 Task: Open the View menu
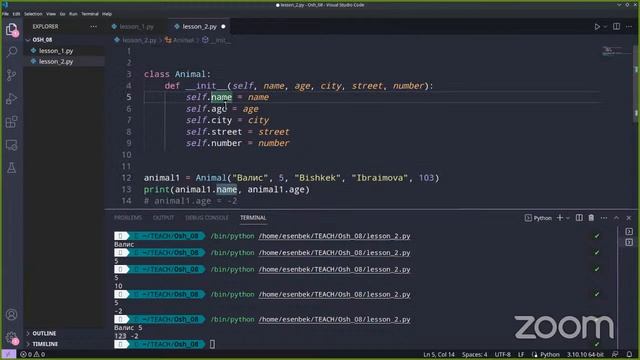pos(51,14)
